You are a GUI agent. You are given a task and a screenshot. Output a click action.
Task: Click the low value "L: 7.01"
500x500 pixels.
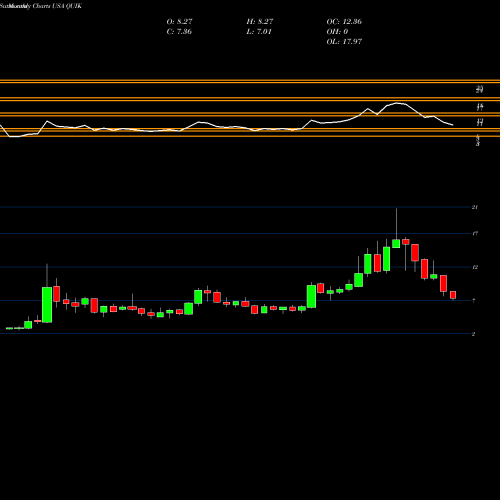click(x=259, y=32)
